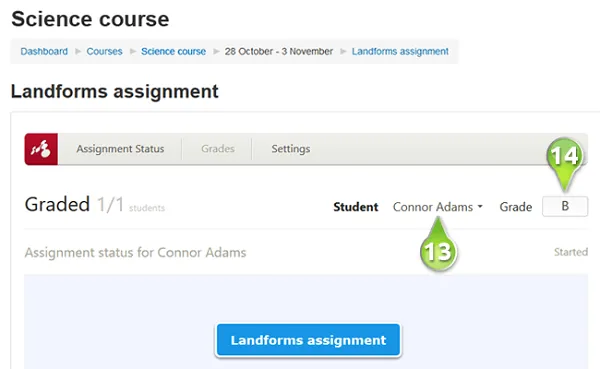Click the blue Landforms assignment button
The width and height of the screenshot is (600, 369).
click(x=308, y=340)
